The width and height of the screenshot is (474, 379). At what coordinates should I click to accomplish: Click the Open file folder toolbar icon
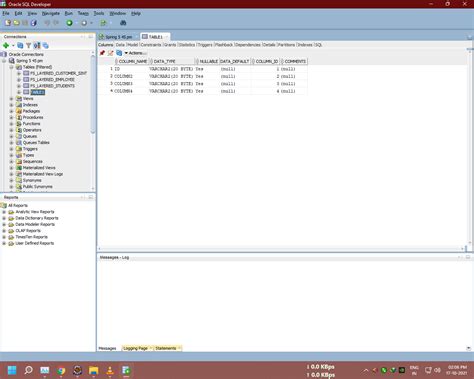(x=16, y=23)
